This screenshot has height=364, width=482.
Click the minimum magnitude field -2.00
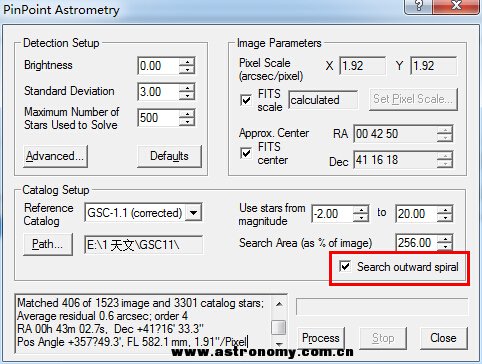(x=333, y=214)
